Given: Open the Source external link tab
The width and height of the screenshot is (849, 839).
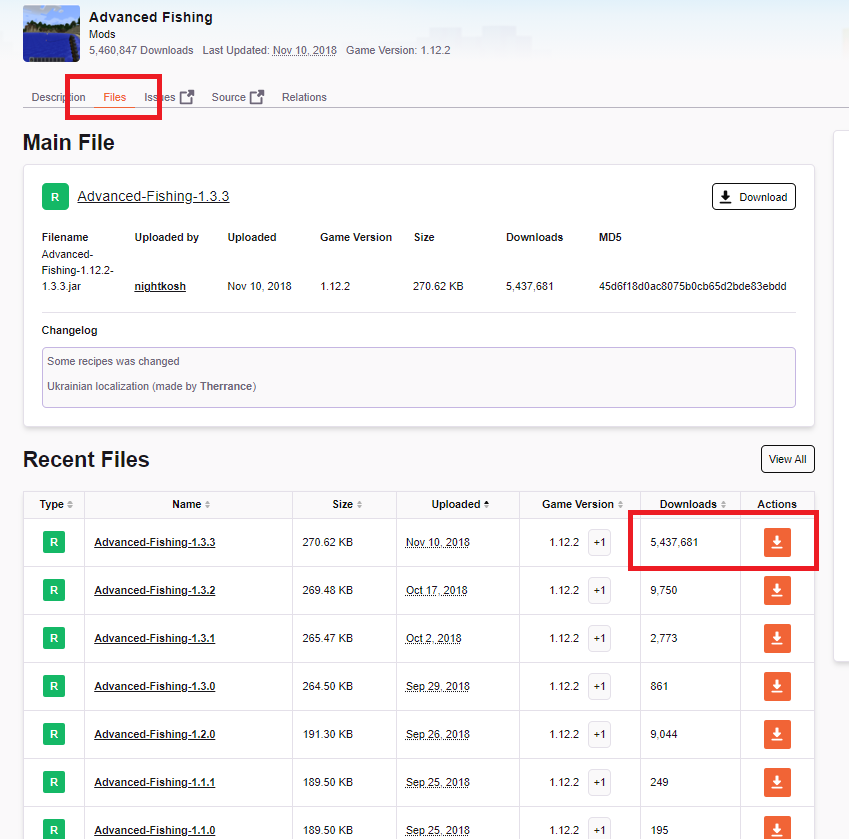Looking at the screenshot, I should point(237,97).
